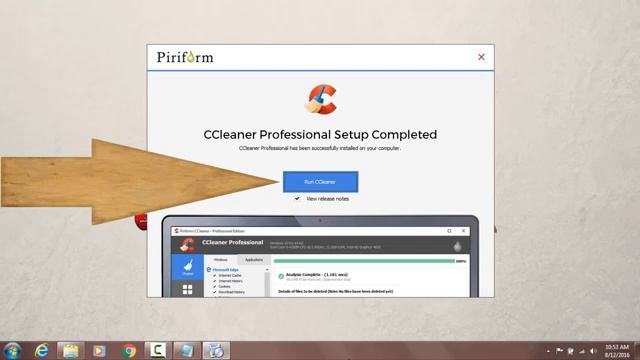The width and height of the screenshot is (640, 360).
Task: Open the Camtasia taskbar icon
Action: coord(158,351)
